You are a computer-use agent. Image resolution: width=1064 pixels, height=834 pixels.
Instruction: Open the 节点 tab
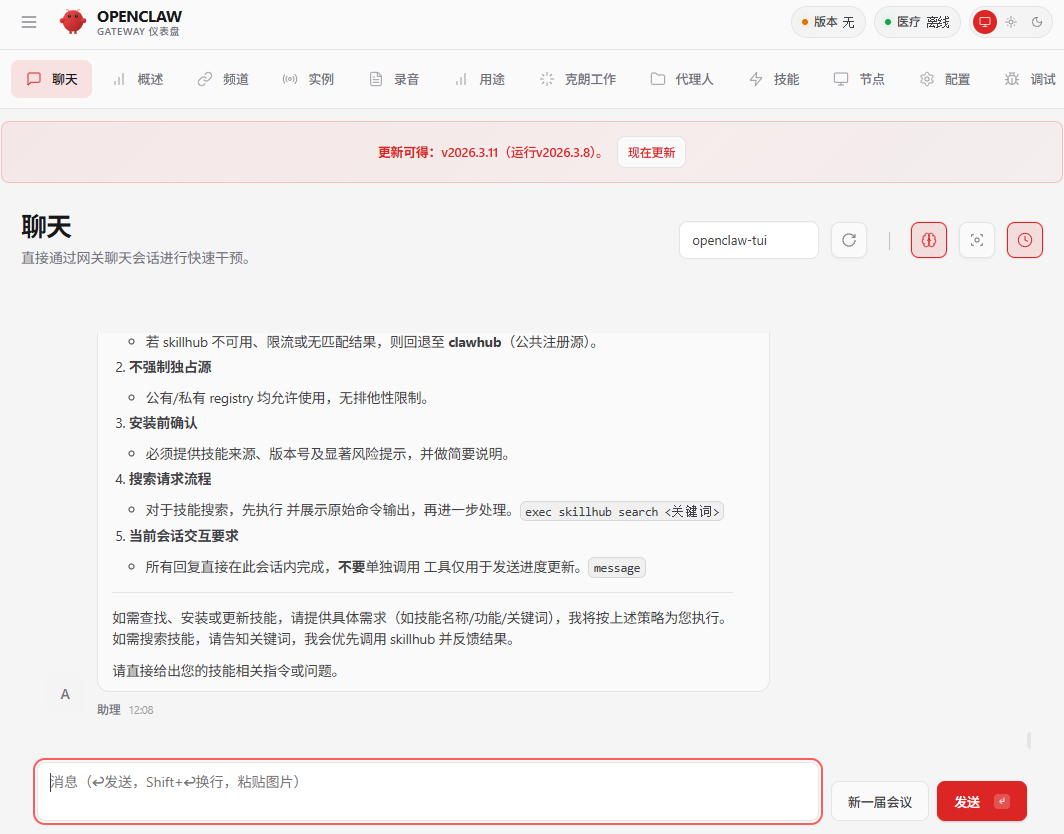point(859,79)
